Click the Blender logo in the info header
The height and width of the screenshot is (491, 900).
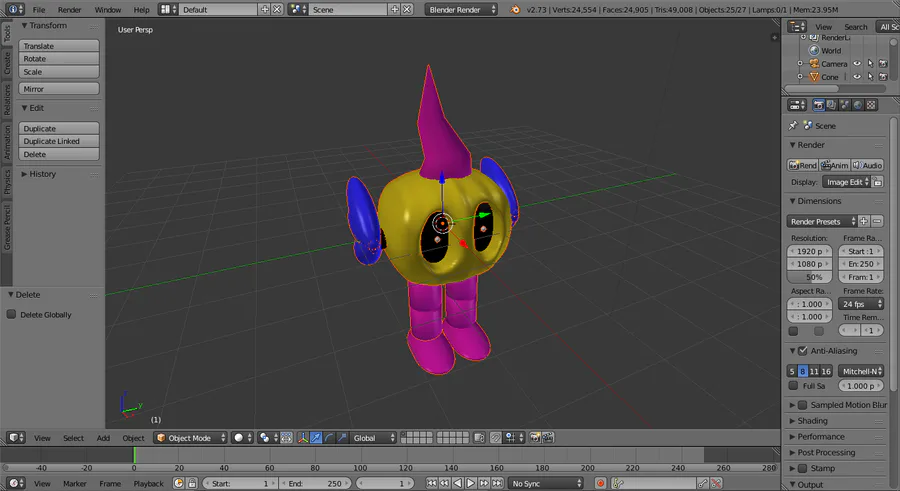click(515, 9)
